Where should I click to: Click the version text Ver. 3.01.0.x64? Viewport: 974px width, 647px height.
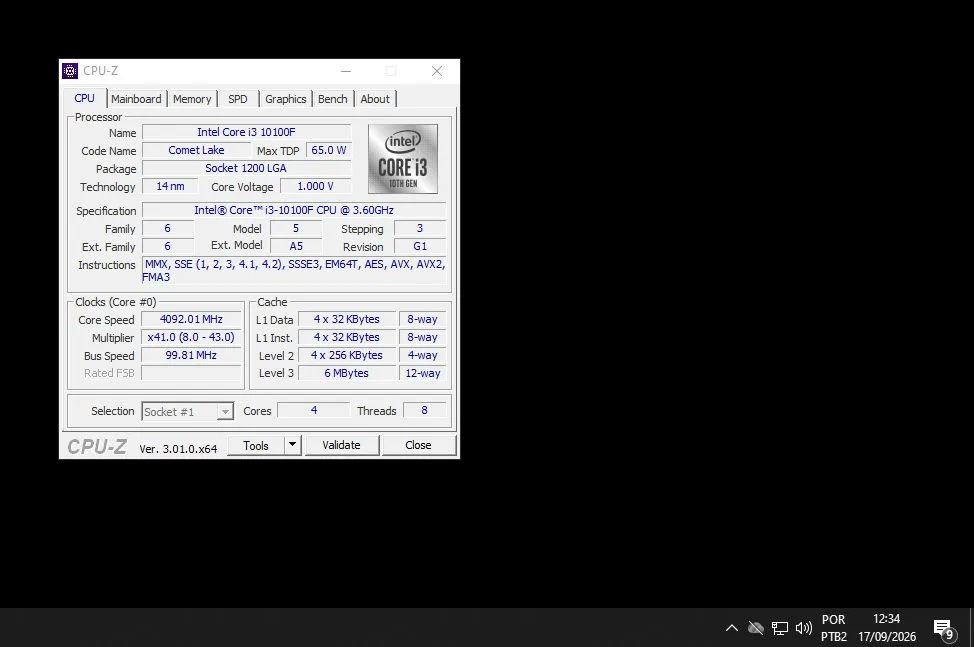[x=178, y=449]
